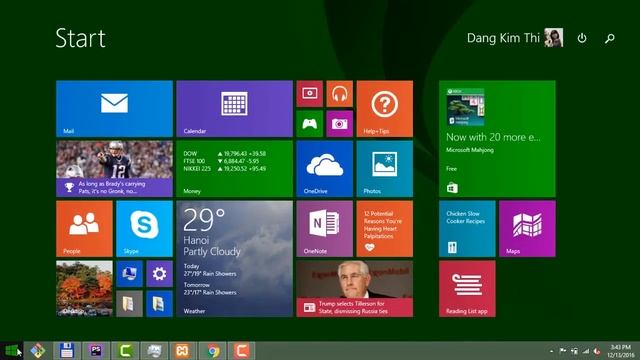Click the 'Start' heading text

80,38
